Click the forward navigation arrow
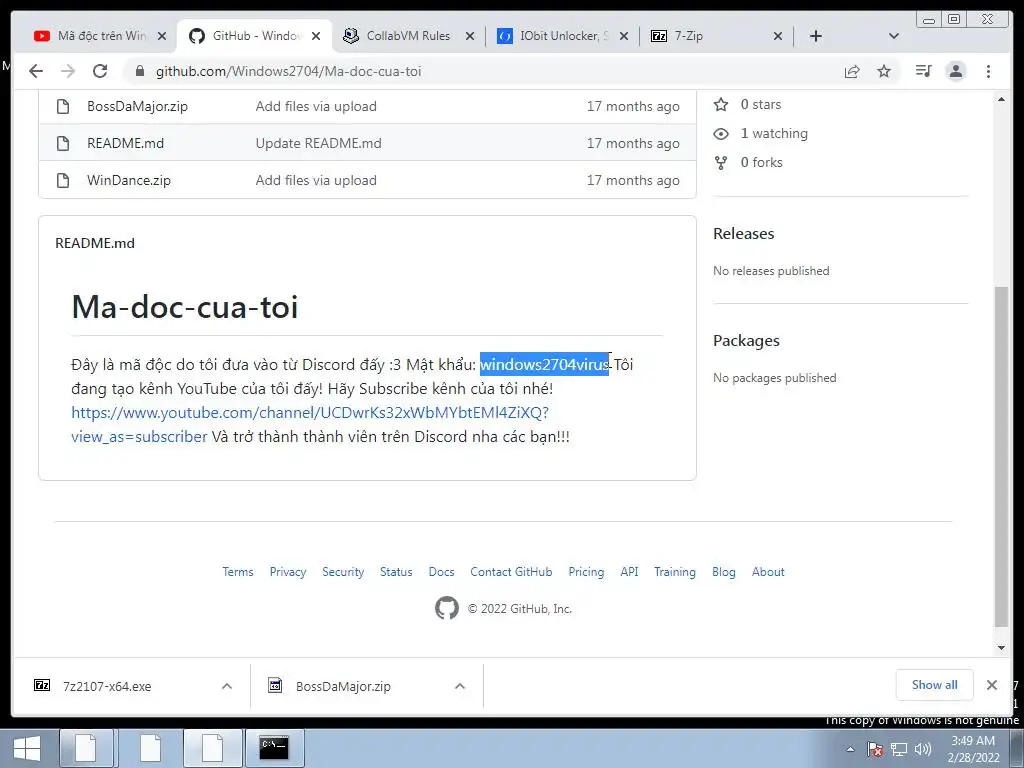This screenshot has height=768, width=1024. [x=68, y=71]
